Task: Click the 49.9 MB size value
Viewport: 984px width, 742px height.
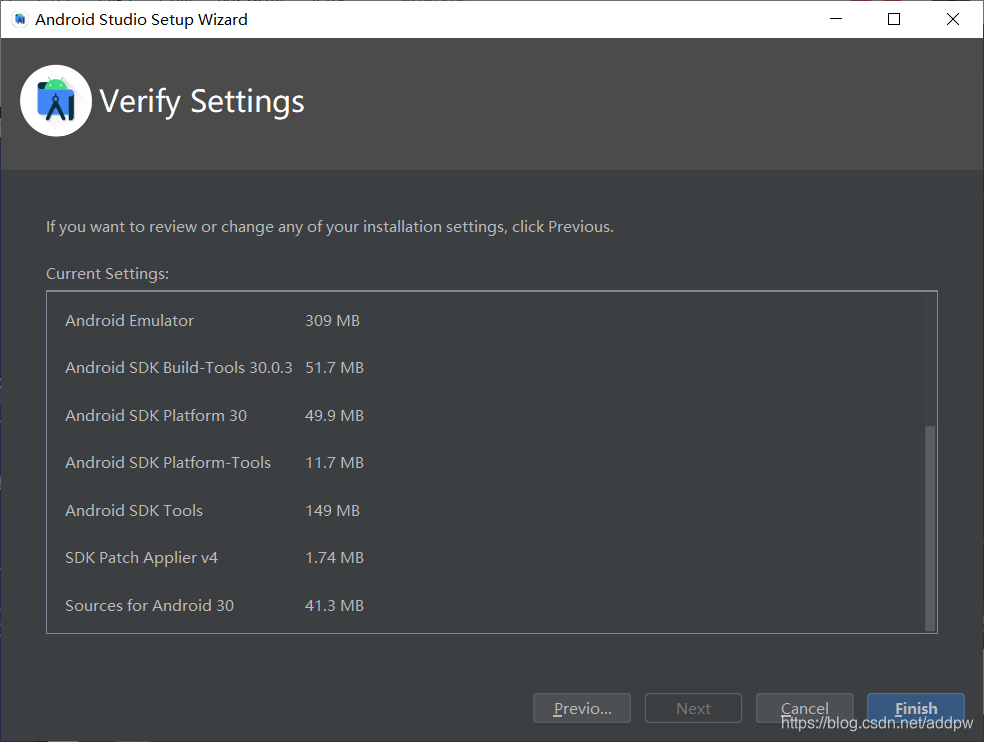Action: point(334,416)
